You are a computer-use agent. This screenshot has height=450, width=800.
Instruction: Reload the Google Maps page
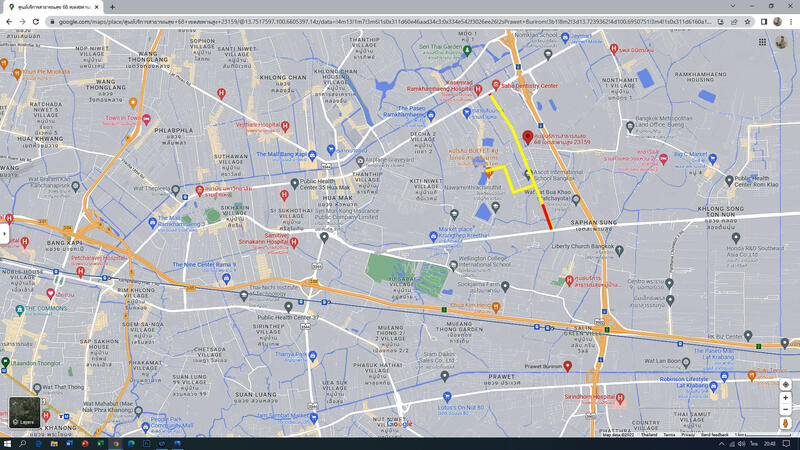tap(37, 21)
